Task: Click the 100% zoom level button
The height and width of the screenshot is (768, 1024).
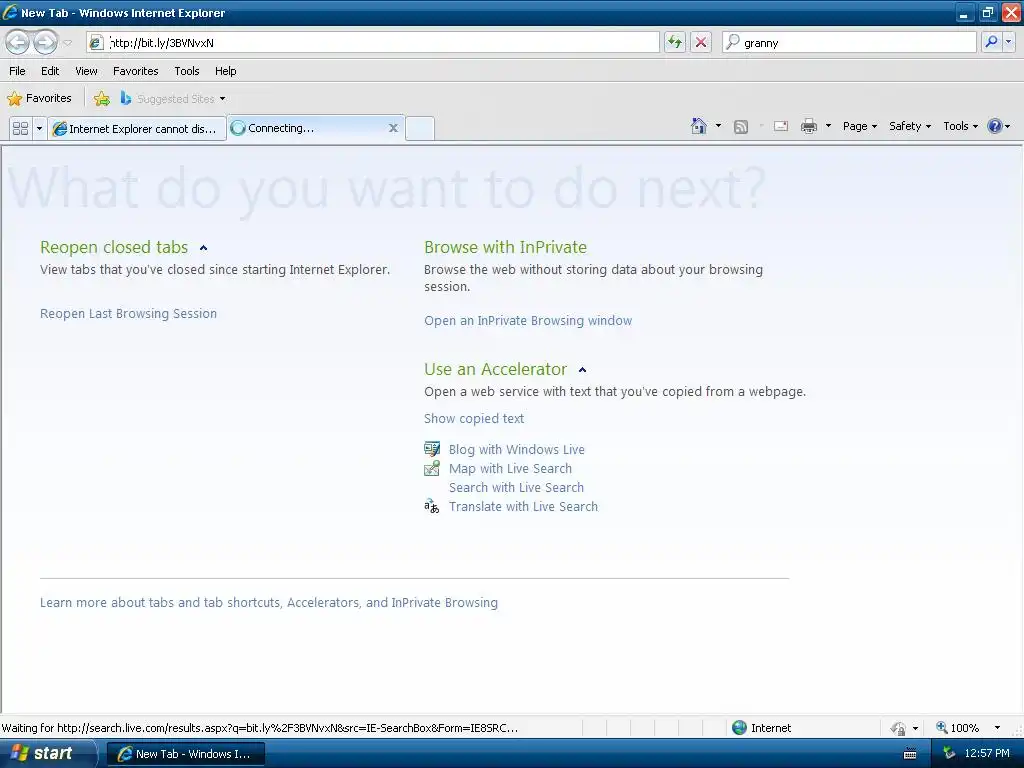Action: (957, 728)
